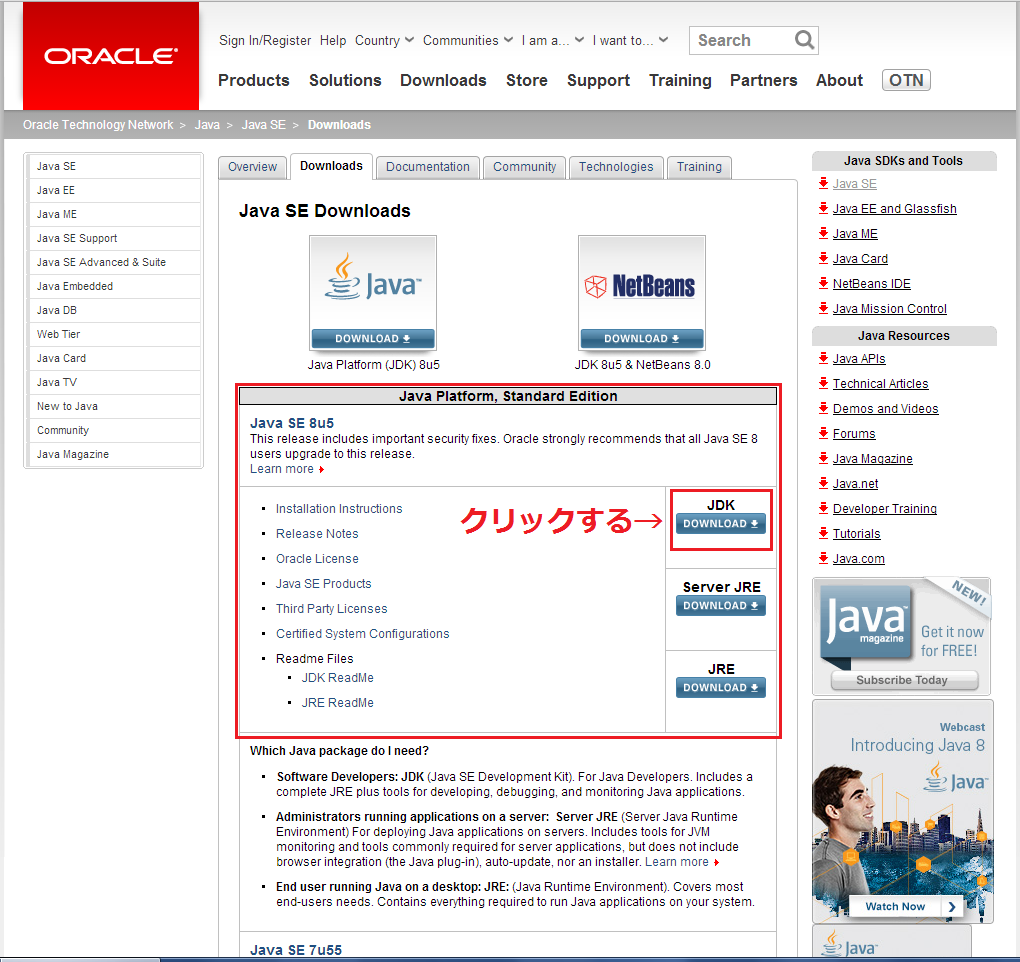Open the JDK ReadMe link
The image size is (1020, 962).
pos(337,678)
